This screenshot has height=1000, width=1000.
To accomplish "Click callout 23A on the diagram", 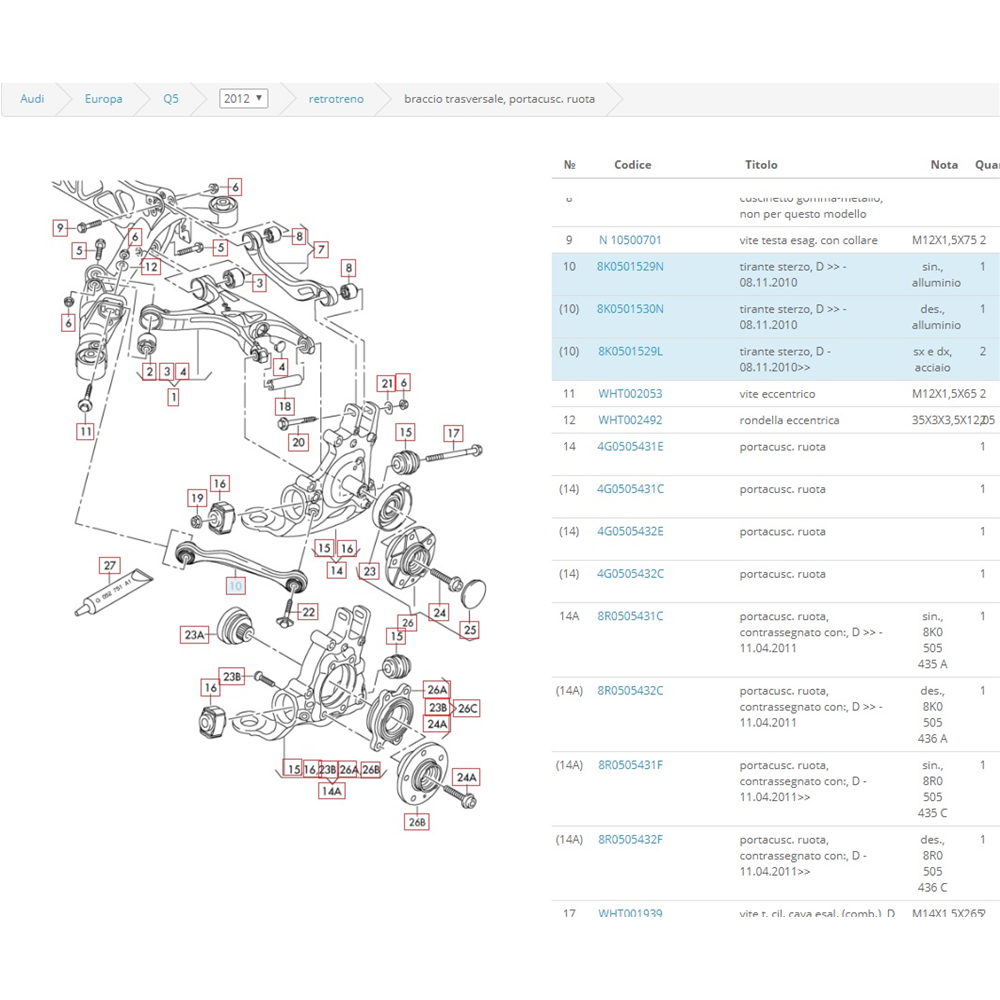I will tap(194, 634).
